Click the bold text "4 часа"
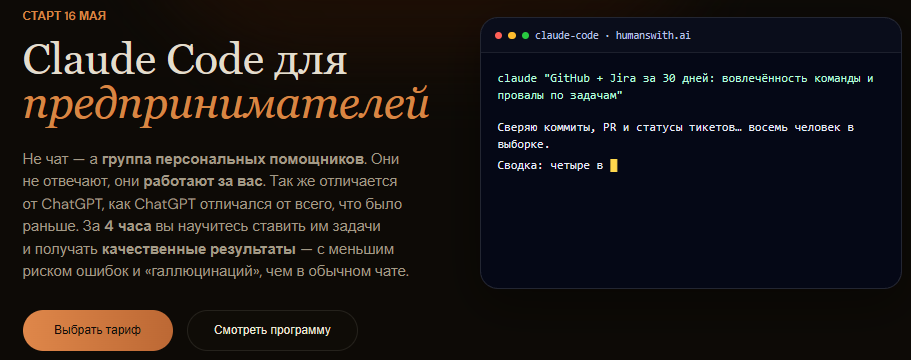The height and width of the screenshot is (360, 911). click(127, 226)
